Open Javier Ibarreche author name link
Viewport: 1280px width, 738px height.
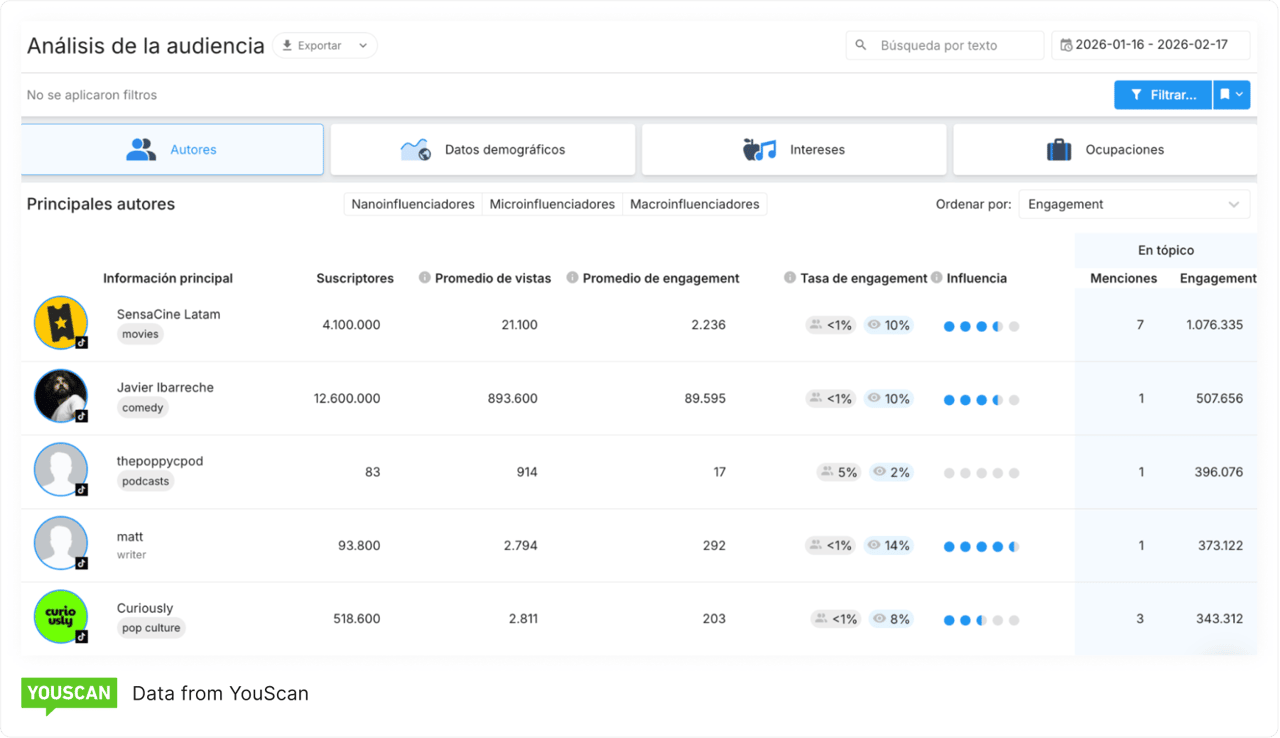(x=165, y=388)
